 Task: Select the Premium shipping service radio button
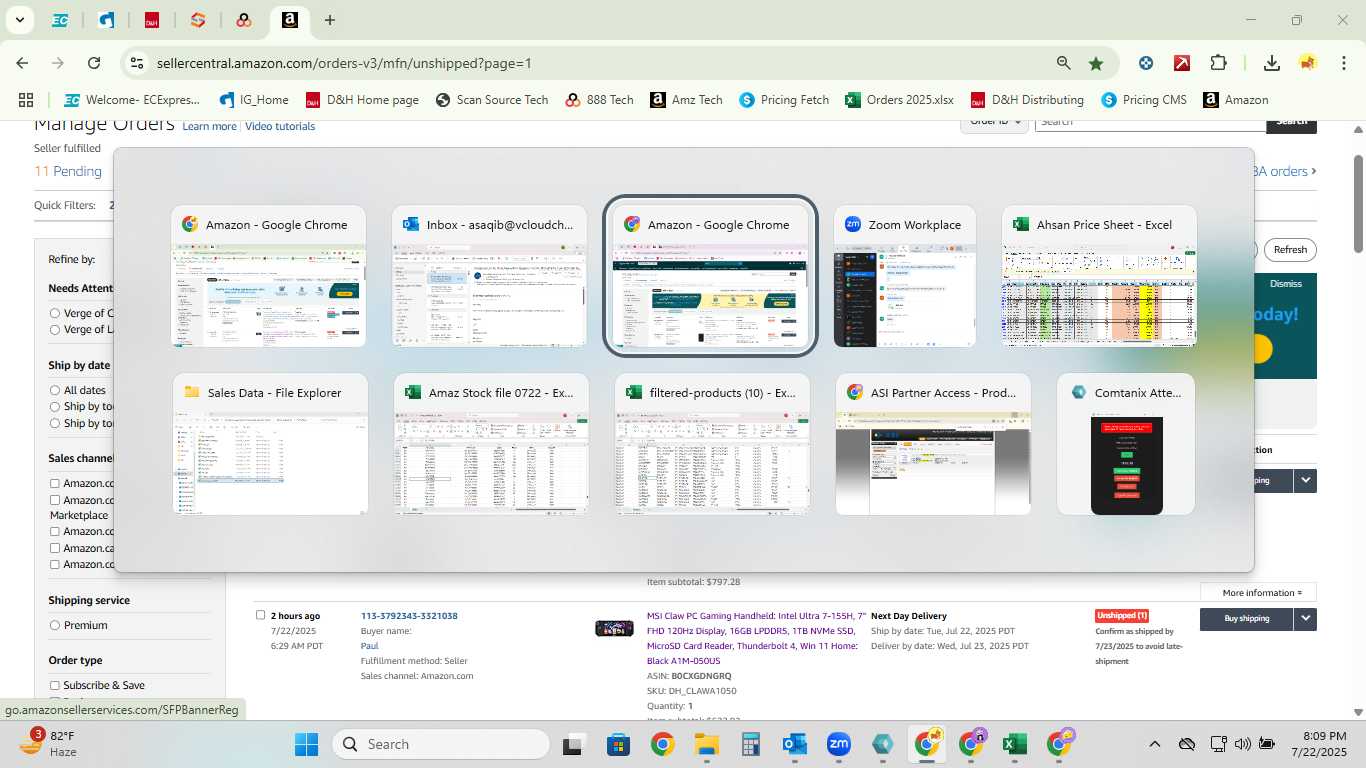coord(55,625)
